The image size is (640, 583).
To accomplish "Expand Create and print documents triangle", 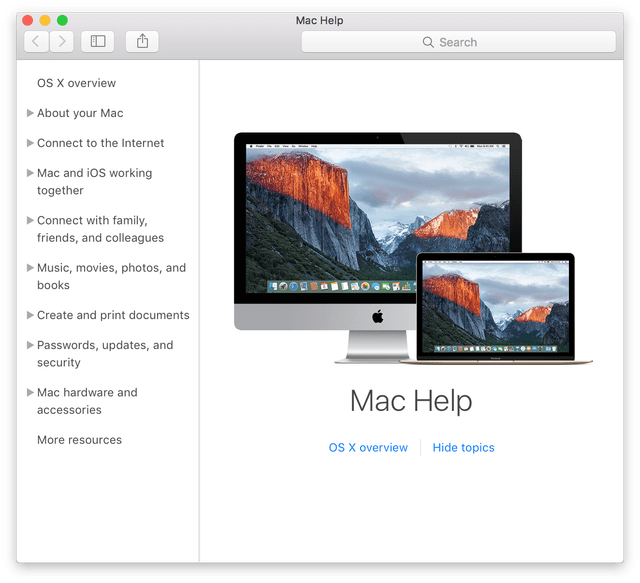I will pos(30,315).
